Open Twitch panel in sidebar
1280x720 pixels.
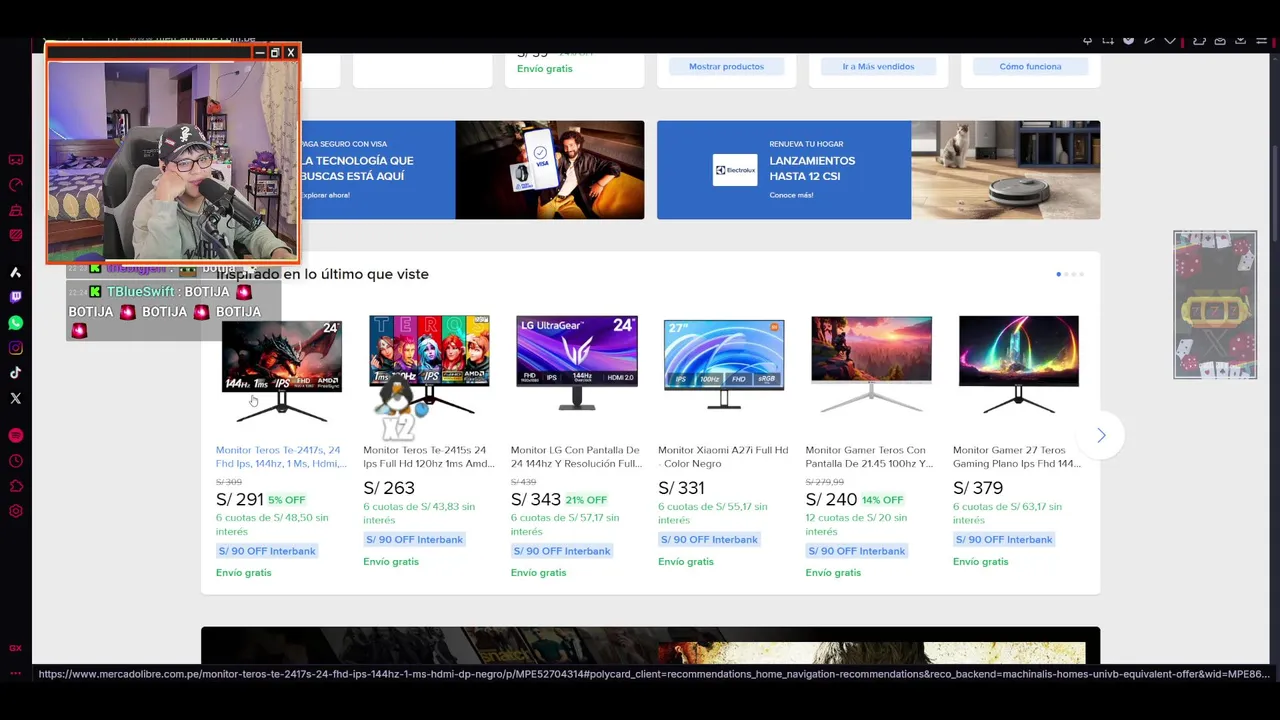pos(15,297)
